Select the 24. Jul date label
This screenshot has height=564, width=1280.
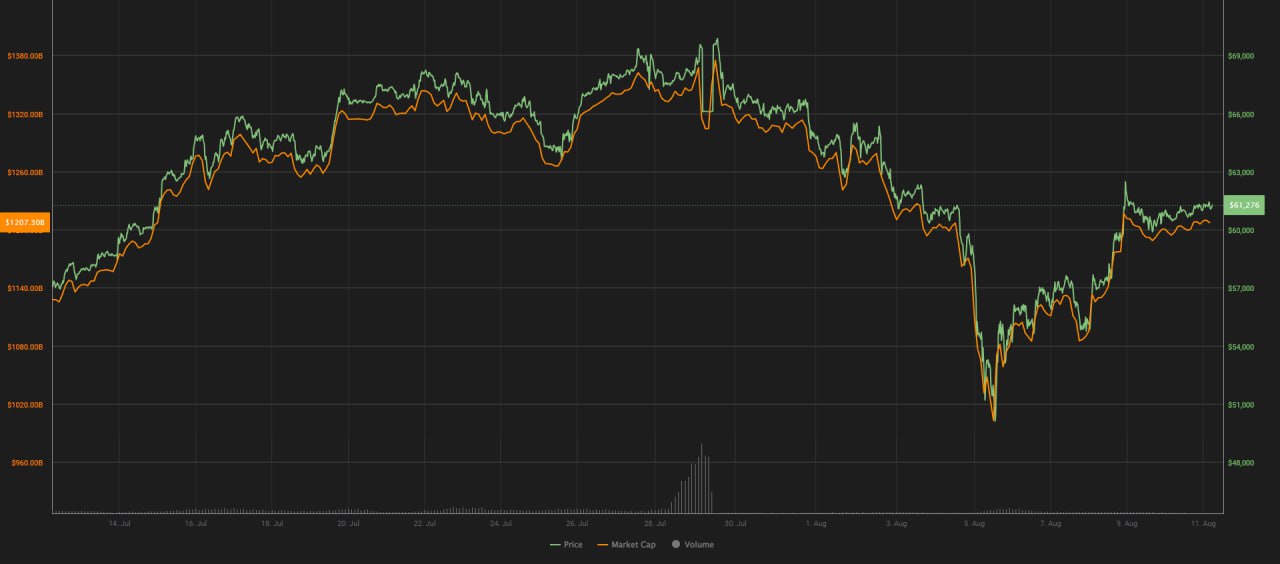click(x=502, y=523)
